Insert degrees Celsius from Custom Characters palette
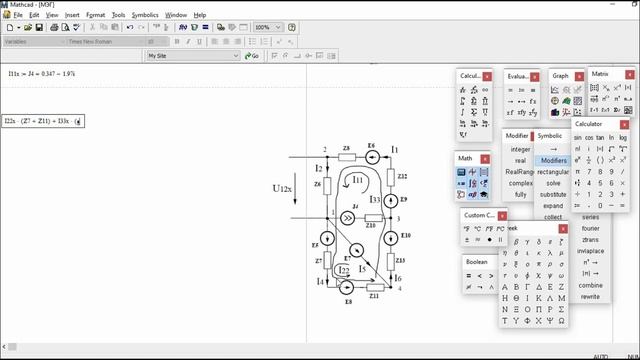The height and width of the screenshot is (360, 640). pos(478,229)
